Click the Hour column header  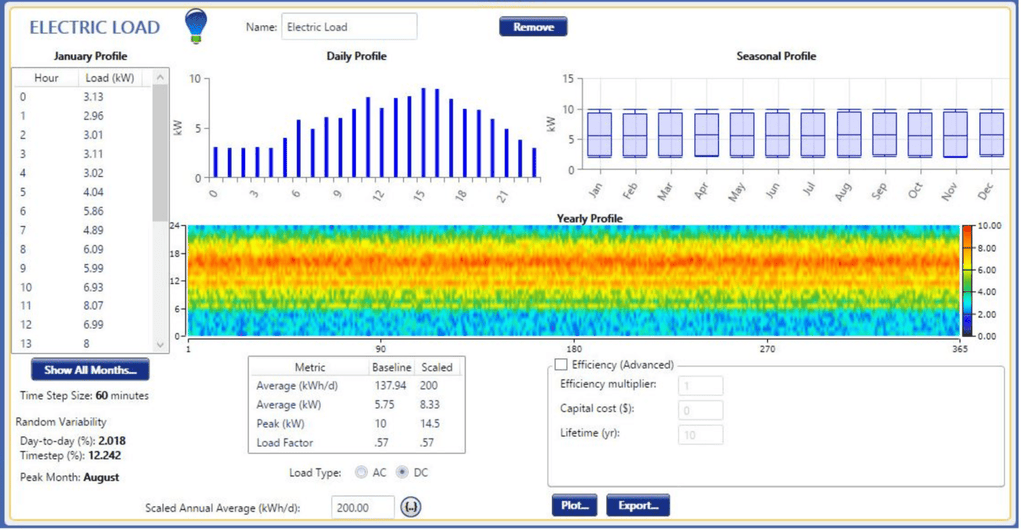click(46, 78)
